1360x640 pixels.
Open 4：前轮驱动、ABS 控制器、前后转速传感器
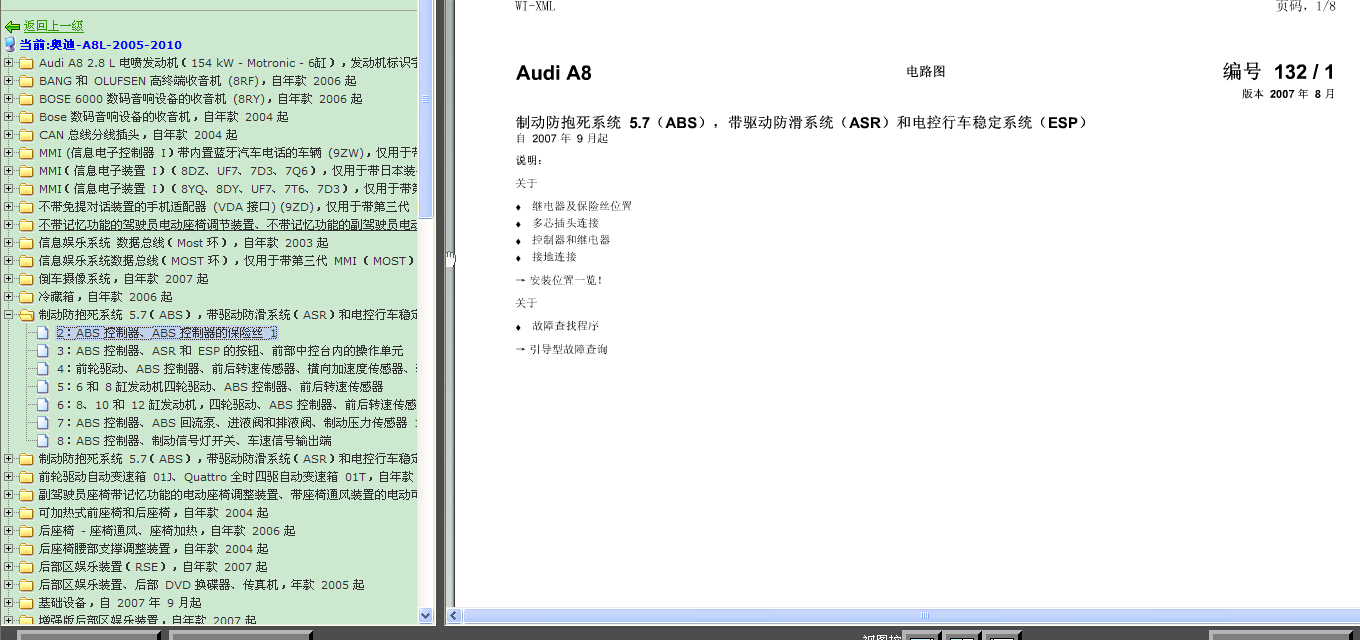[x=237, y=369]
